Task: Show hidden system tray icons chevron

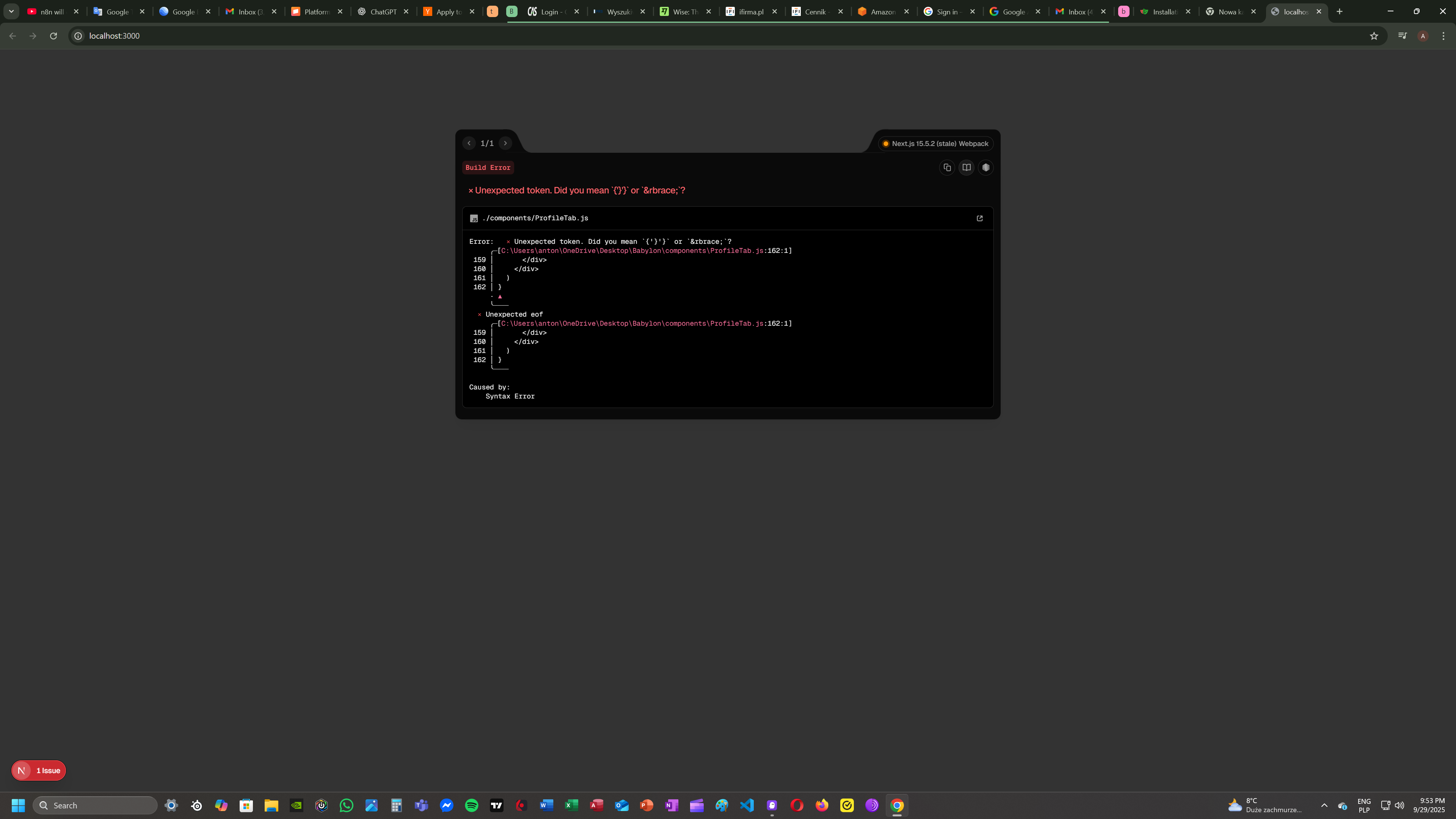Action: [1324, 805]
